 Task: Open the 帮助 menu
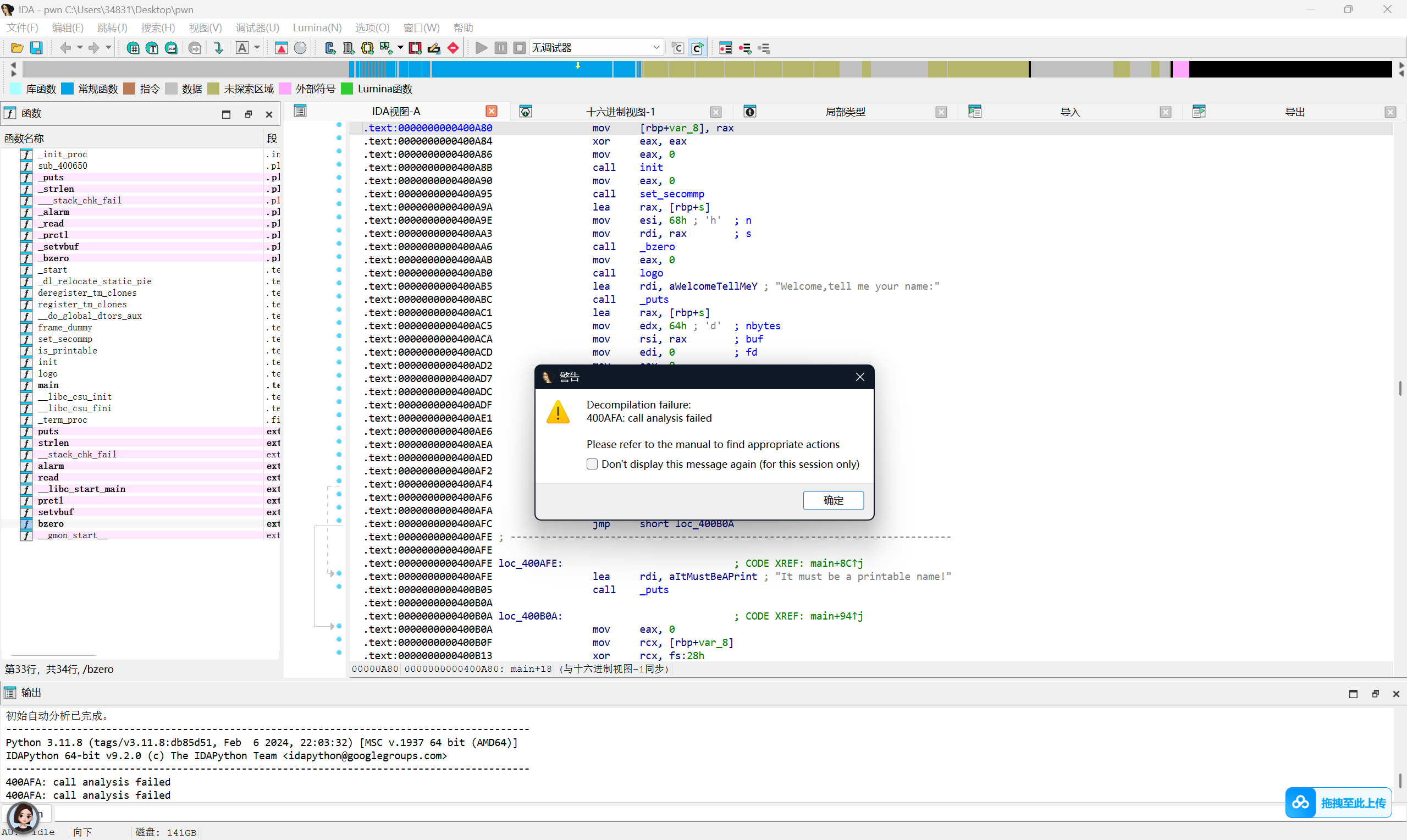click(463, 27)
